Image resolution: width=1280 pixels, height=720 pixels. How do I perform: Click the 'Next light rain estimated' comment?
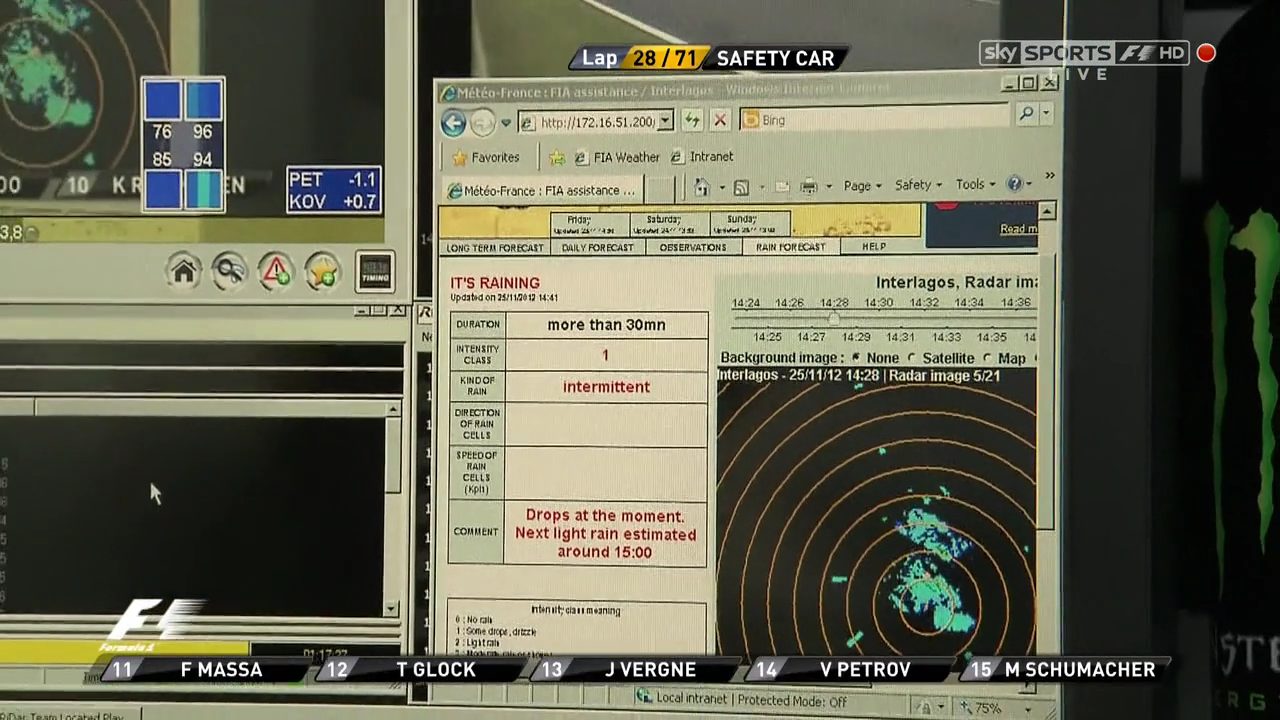606,534
